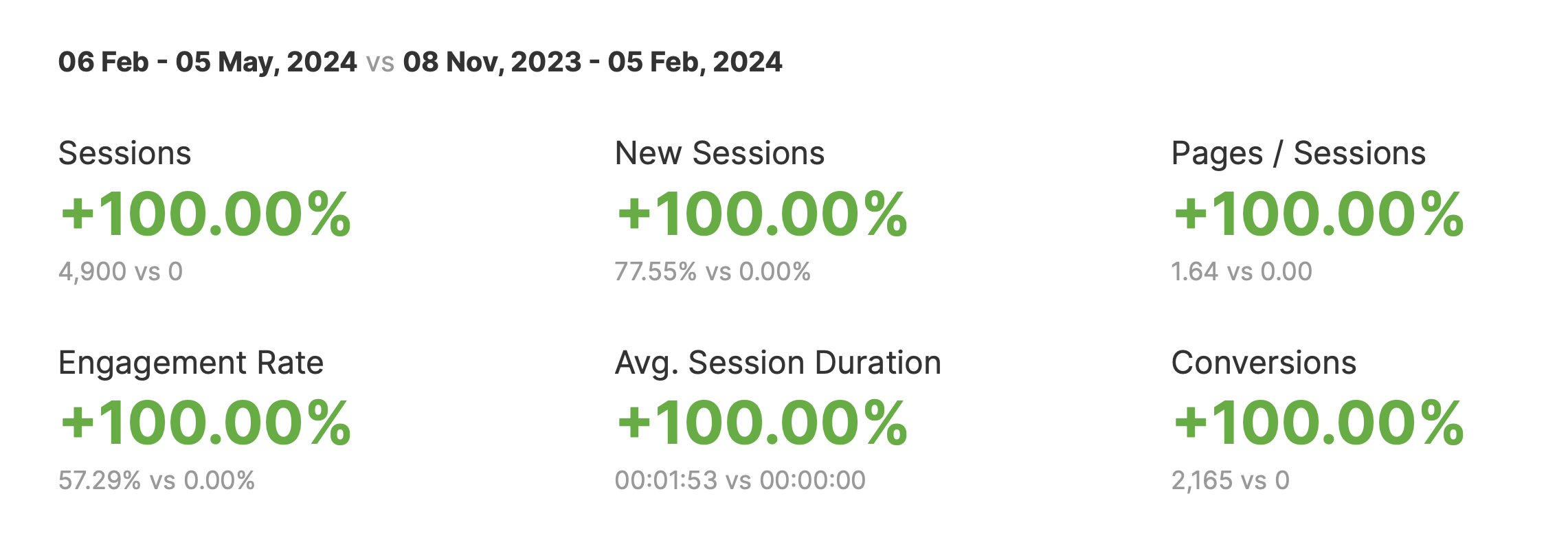Click the Avg. Session Duration label
The height and width of the screenshot is (540, 1568).
tap(778, 363)
